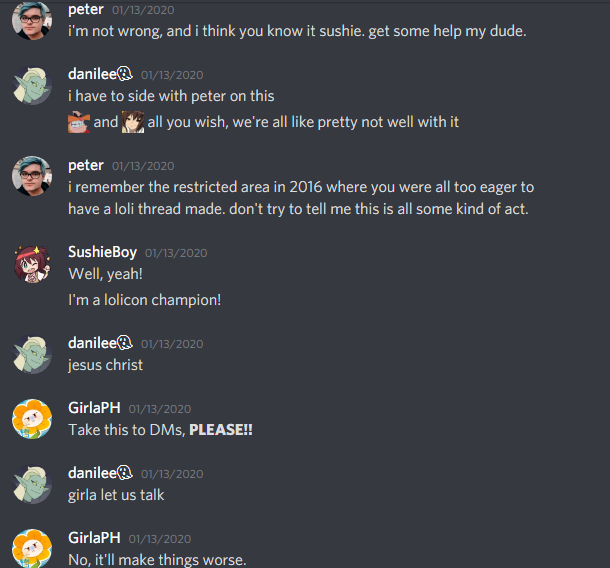
Task: Open GirlaPH's flower avatar beside 'No, it'll make things worse'
Action: (x=32, y=549)
